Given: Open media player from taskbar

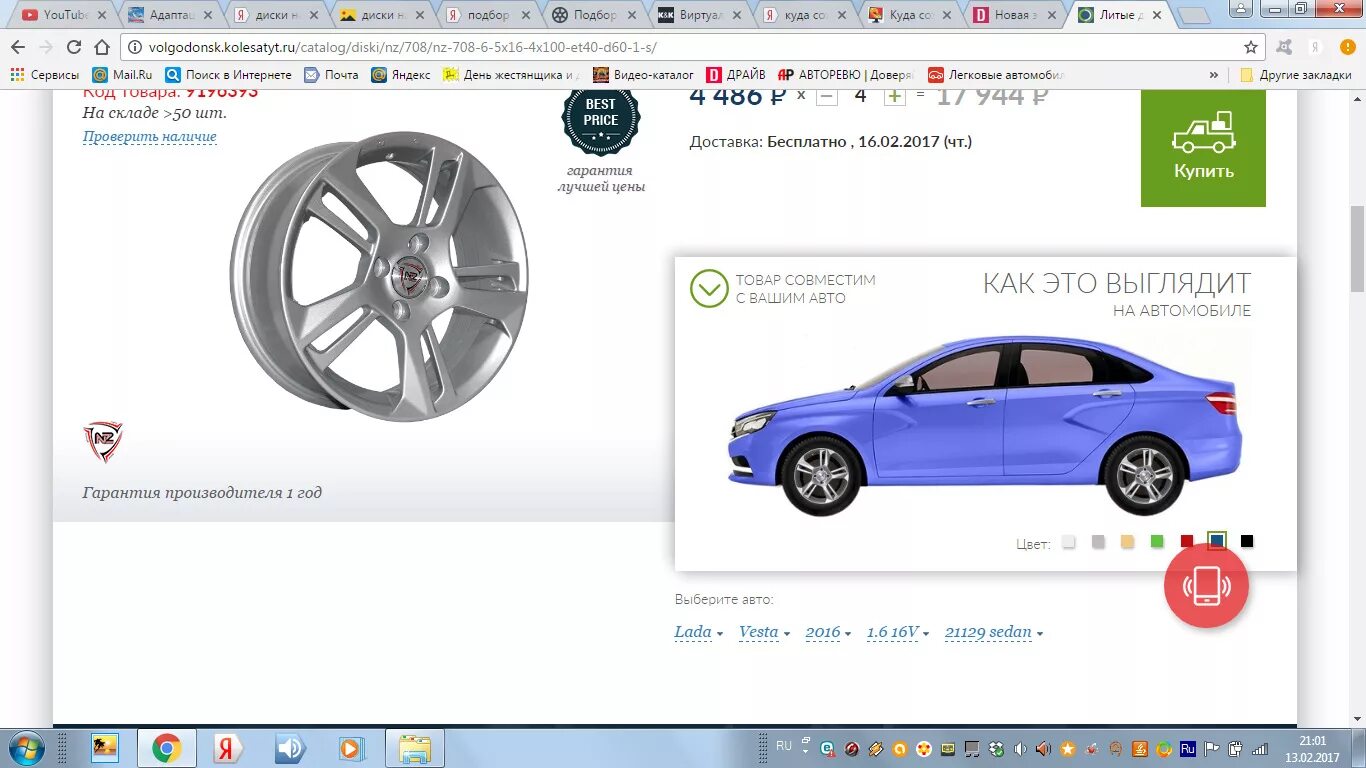Looking at the screenshot, I should click(351, 748).
